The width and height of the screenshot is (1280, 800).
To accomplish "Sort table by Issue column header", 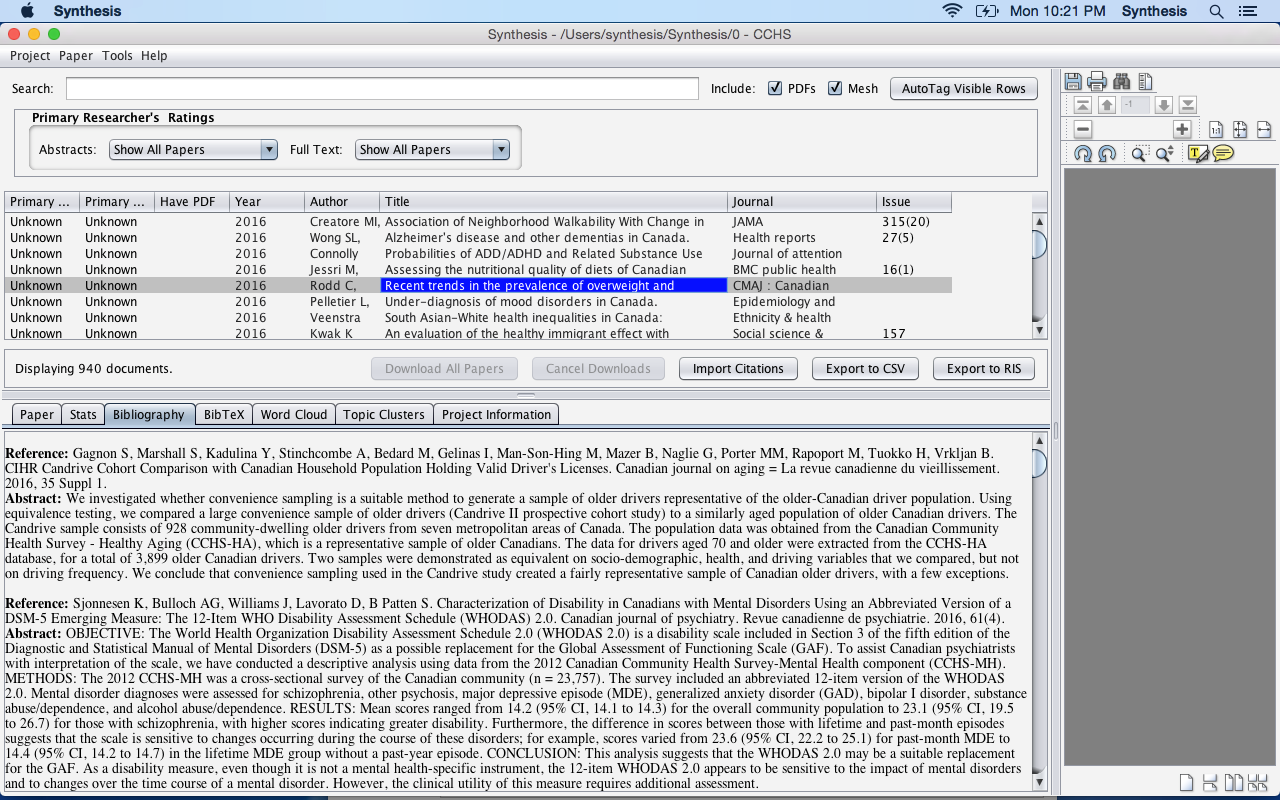I will click(914, 201).
